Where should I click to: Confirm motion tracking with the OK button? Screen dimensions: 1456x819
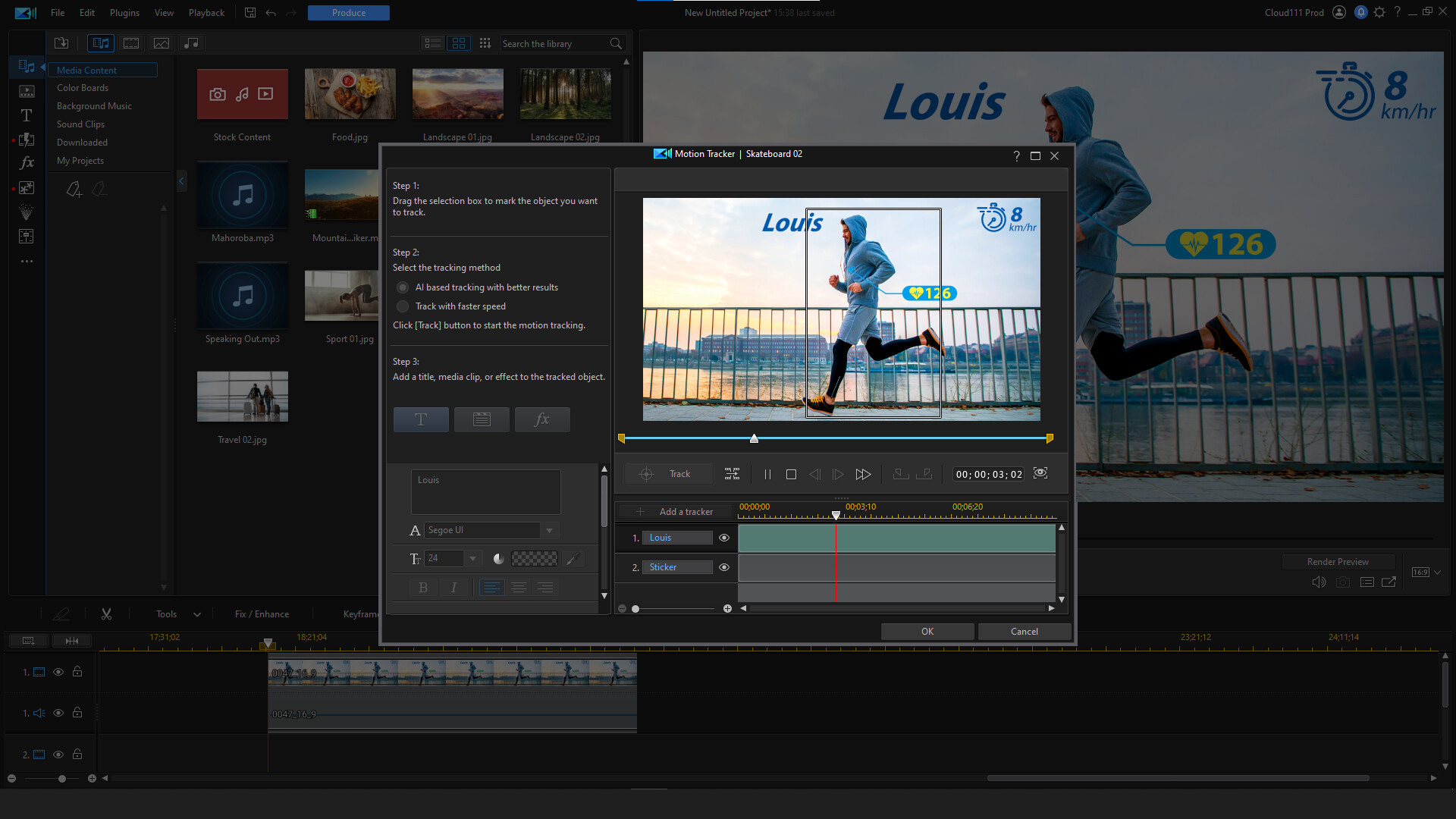[x=927, y=631]
